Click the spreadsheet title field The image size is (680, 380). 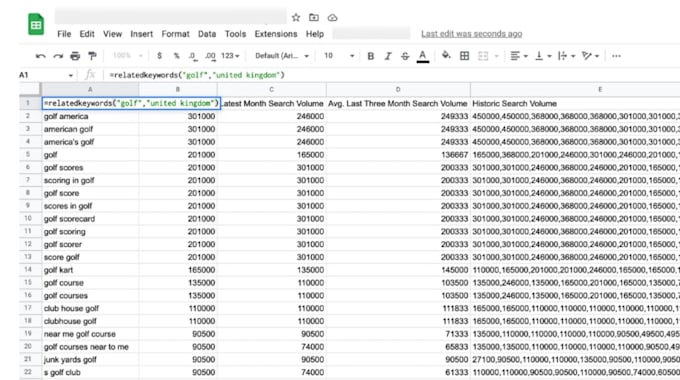pyautogui.click(x=170, y=16)
